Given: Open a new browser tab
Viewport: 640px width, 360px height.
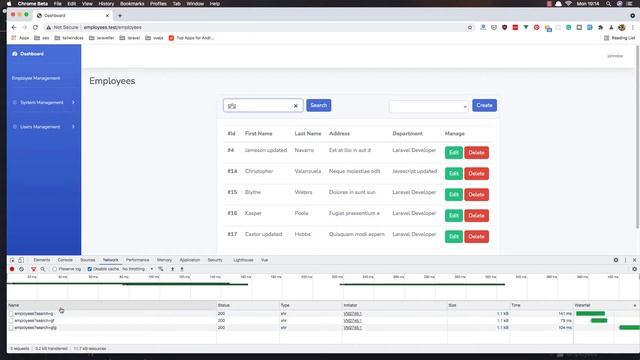Looking at the screenshot, I should pyautogui.click(x=120, y=16).
